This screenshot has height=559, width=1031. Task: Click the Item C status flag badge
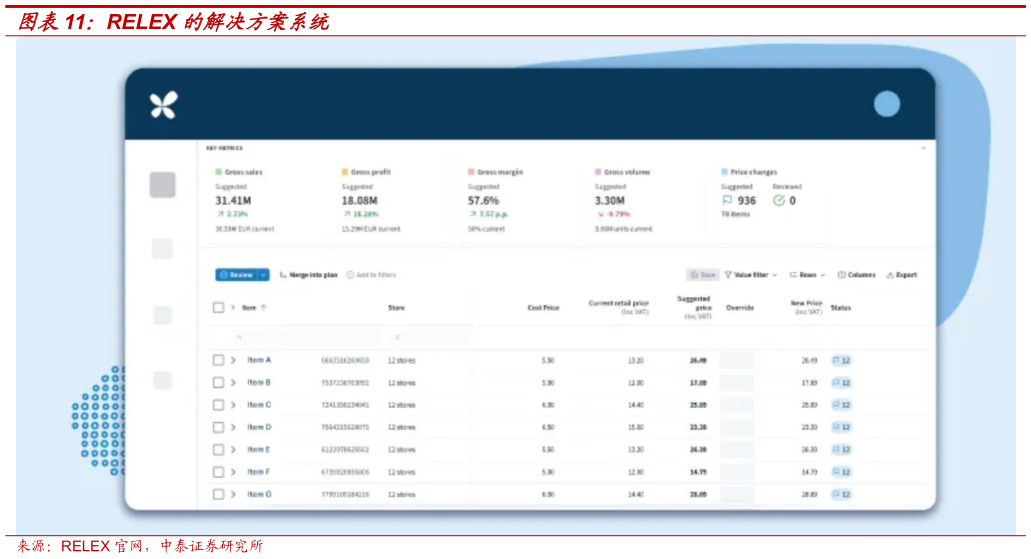(841, 405)
